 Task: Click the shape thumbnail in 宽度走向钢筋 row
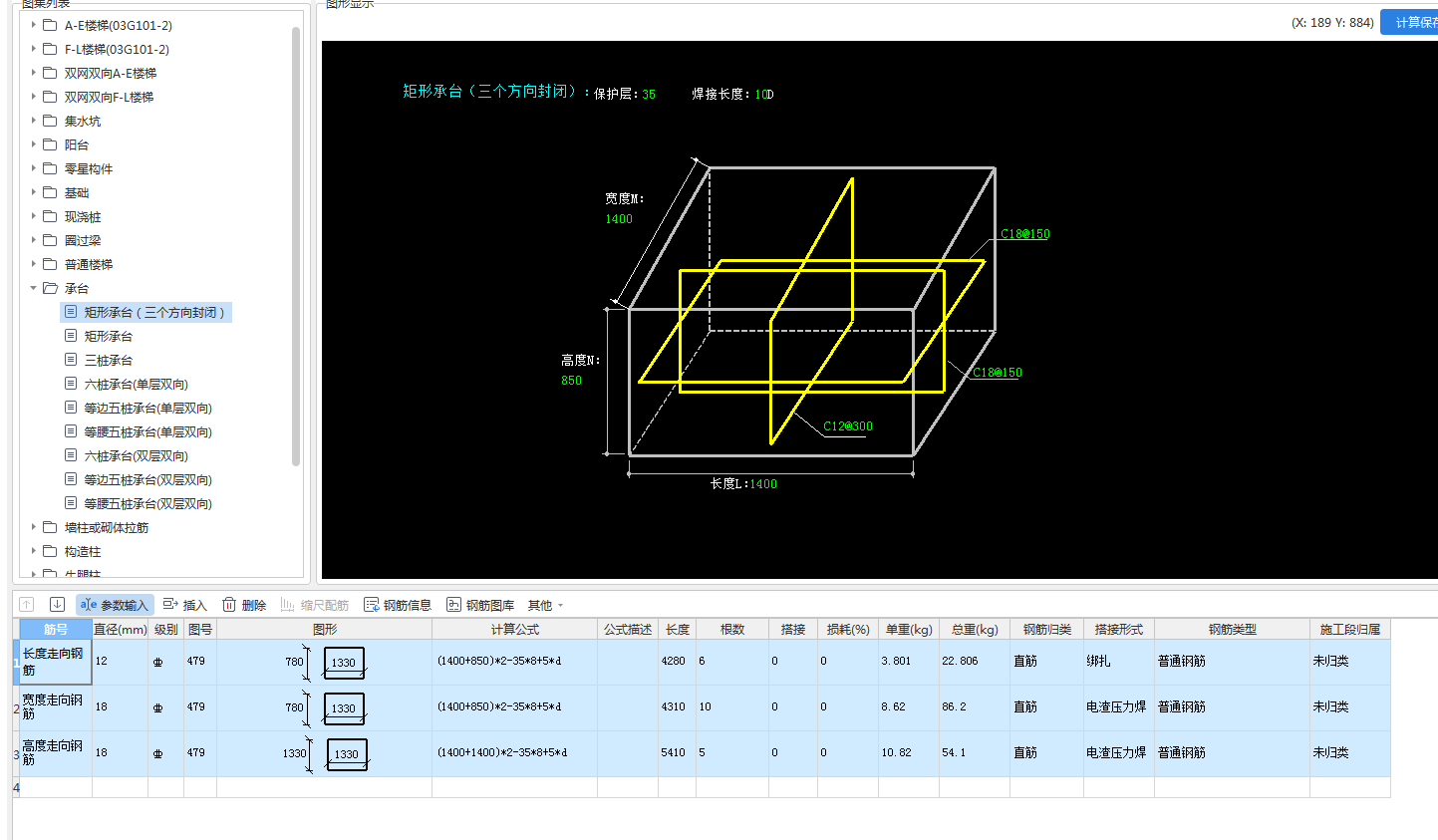pos(325,707)
